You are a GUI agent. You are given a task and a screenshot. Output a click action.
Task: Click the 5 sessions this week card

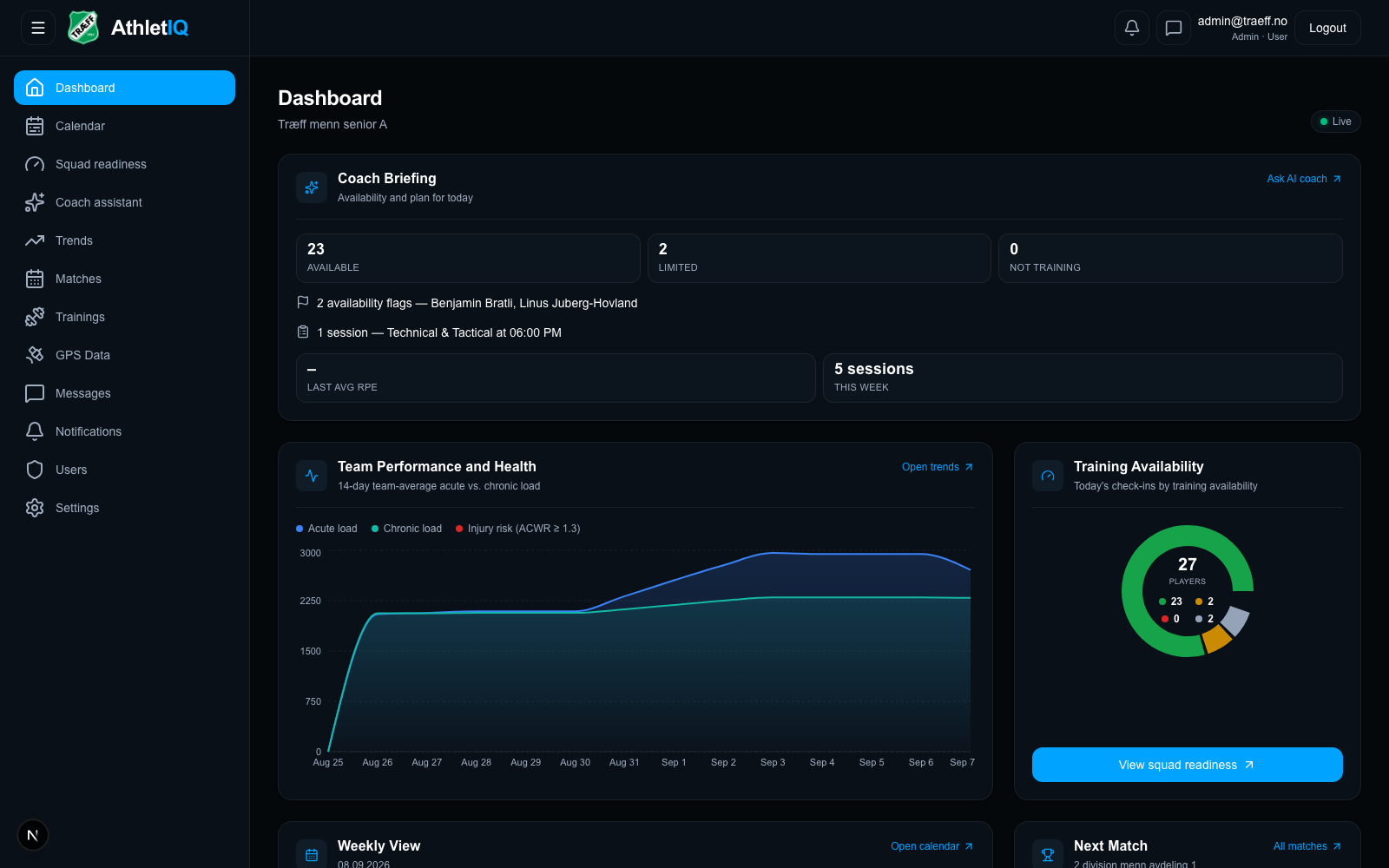click(x=1083, y=378)
